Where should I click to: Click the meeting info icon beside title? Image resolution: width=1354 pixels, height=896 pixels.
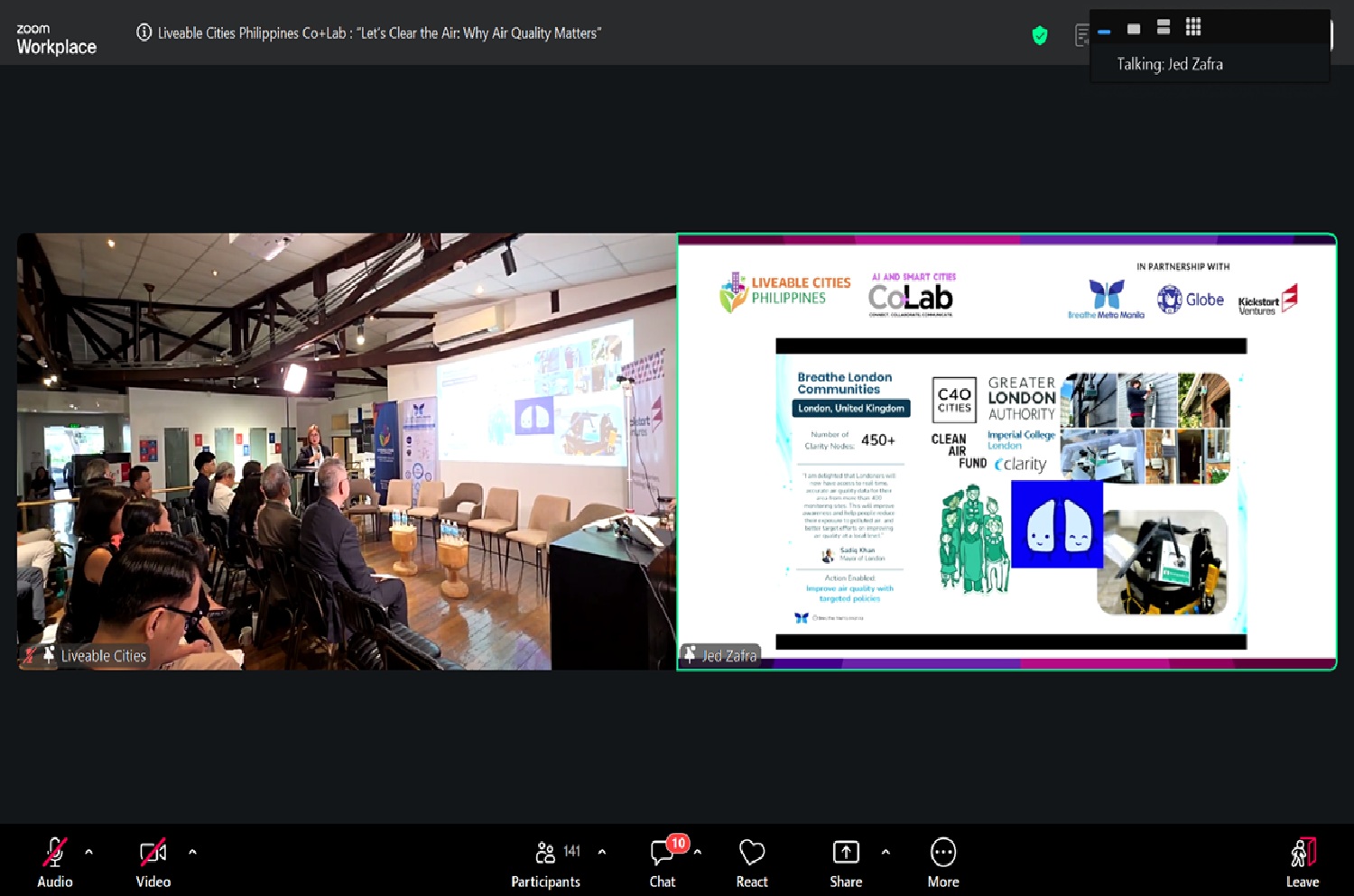144,32
